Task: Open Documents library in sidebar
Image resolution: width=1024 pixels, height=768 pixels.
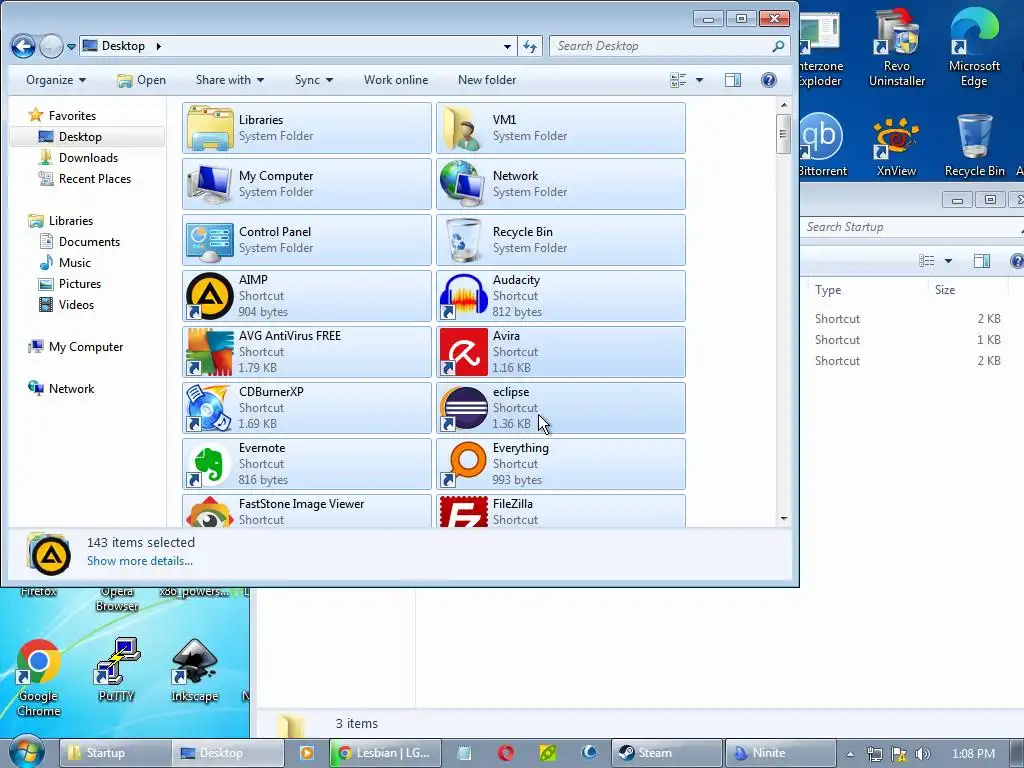Action: coord(89,242)
